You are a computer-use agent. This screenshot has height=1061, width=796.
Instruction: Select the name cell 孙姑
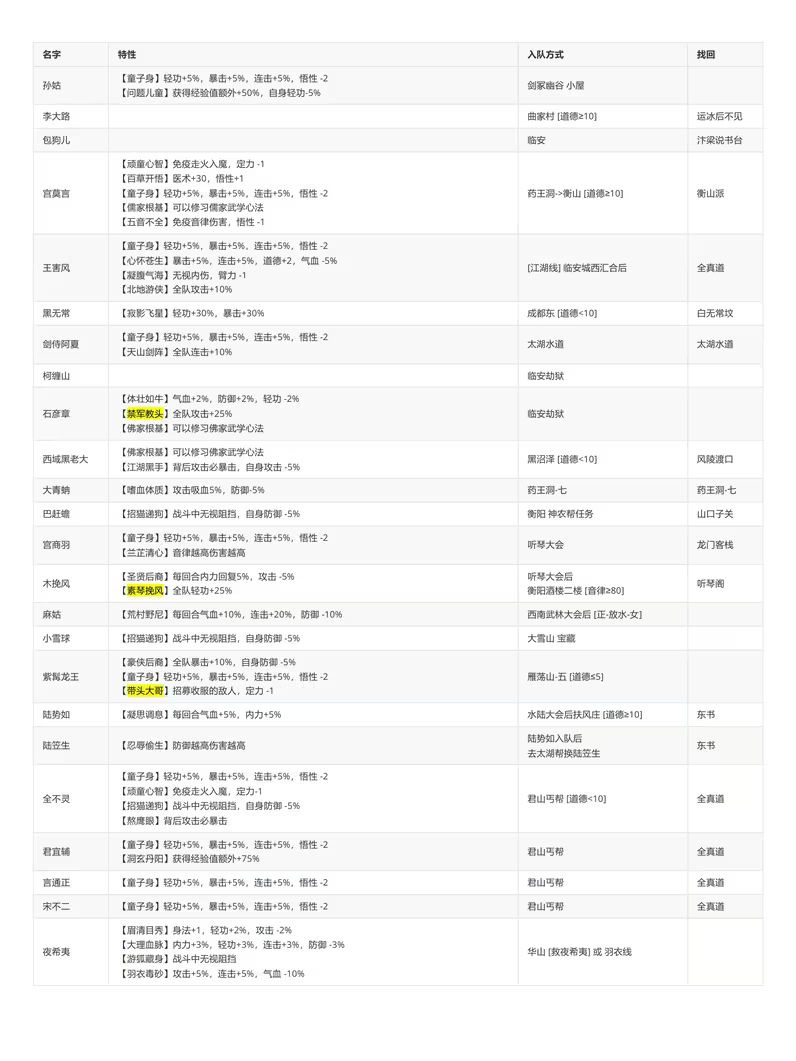[51, 86]
